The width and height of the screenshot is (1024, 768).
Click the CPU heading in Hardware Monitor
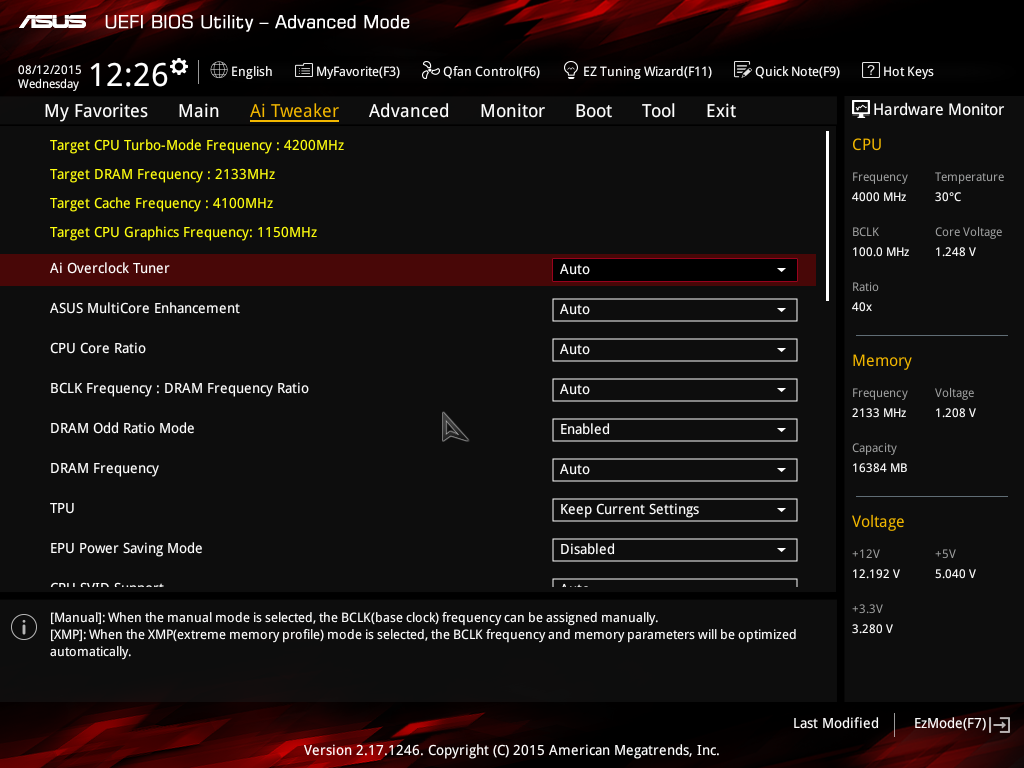pos(867,145)
